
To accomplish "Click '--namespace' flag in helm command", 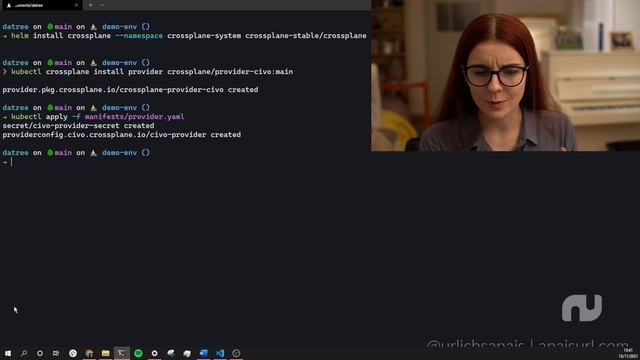I will (139, 36).
